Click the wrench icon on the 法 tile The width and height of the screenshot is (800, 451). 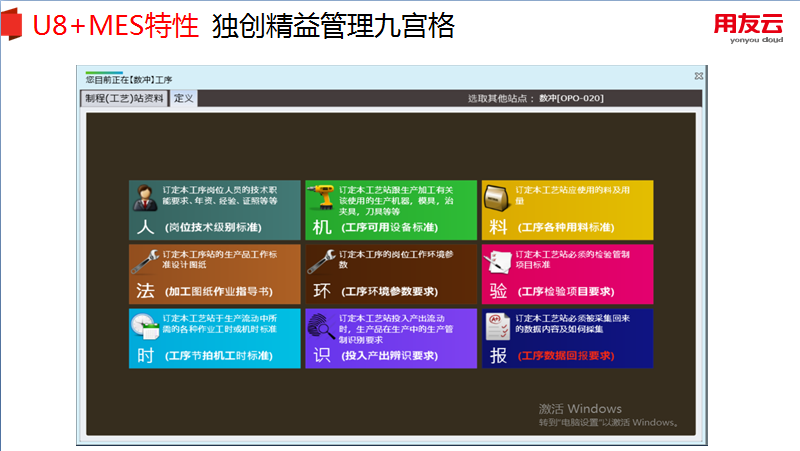tap(145, 260)
